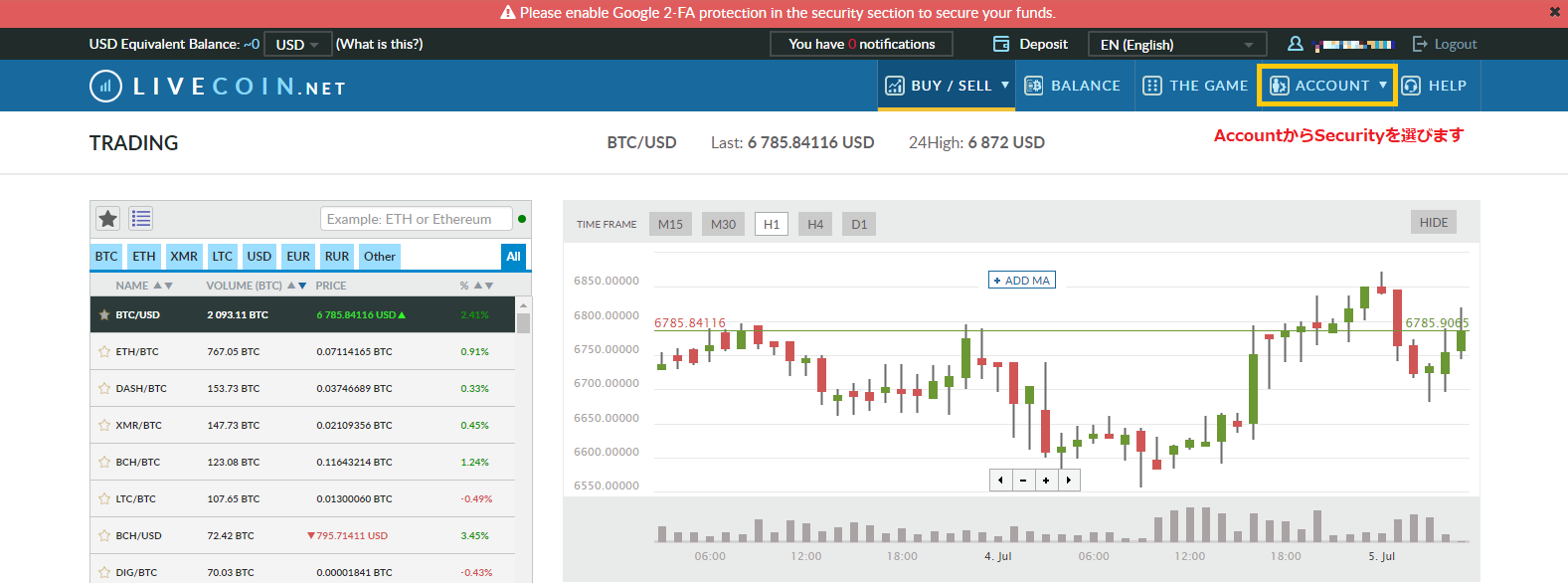This screenshot has height=583, width=1568.
Task: Set chart time frame to M15
Action: coord(671,224)
